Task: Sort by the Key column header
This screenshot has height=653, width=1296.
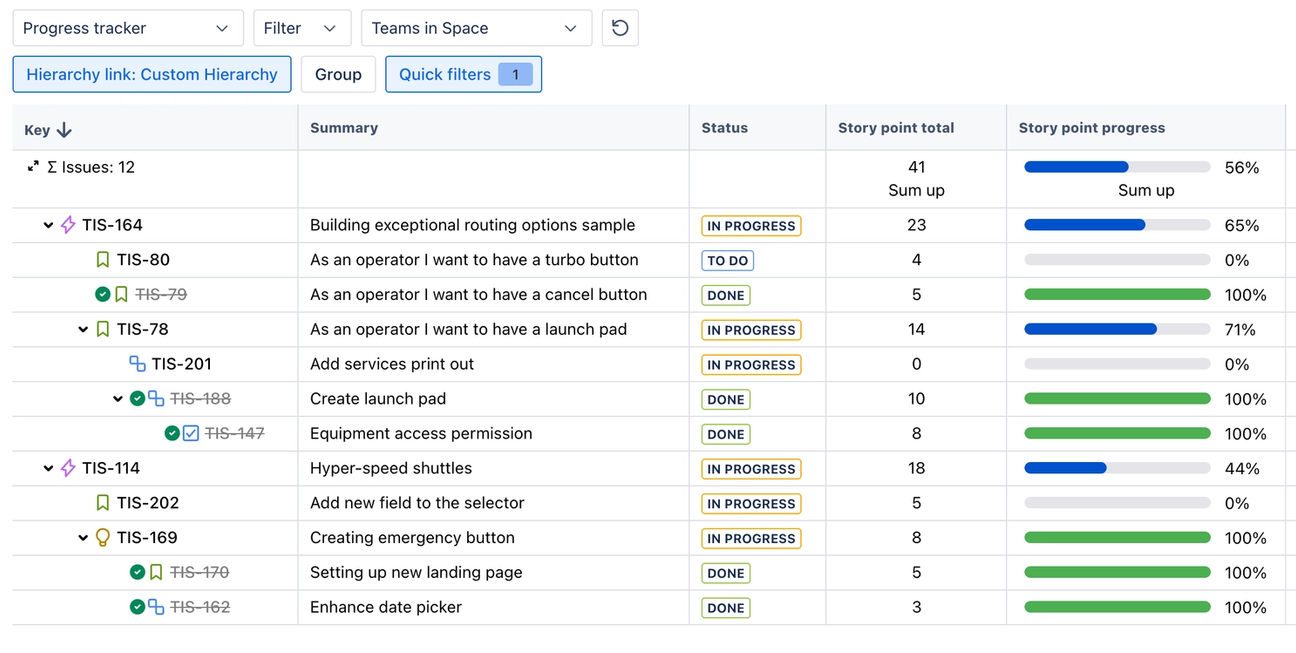Action: tap(48, 130)
